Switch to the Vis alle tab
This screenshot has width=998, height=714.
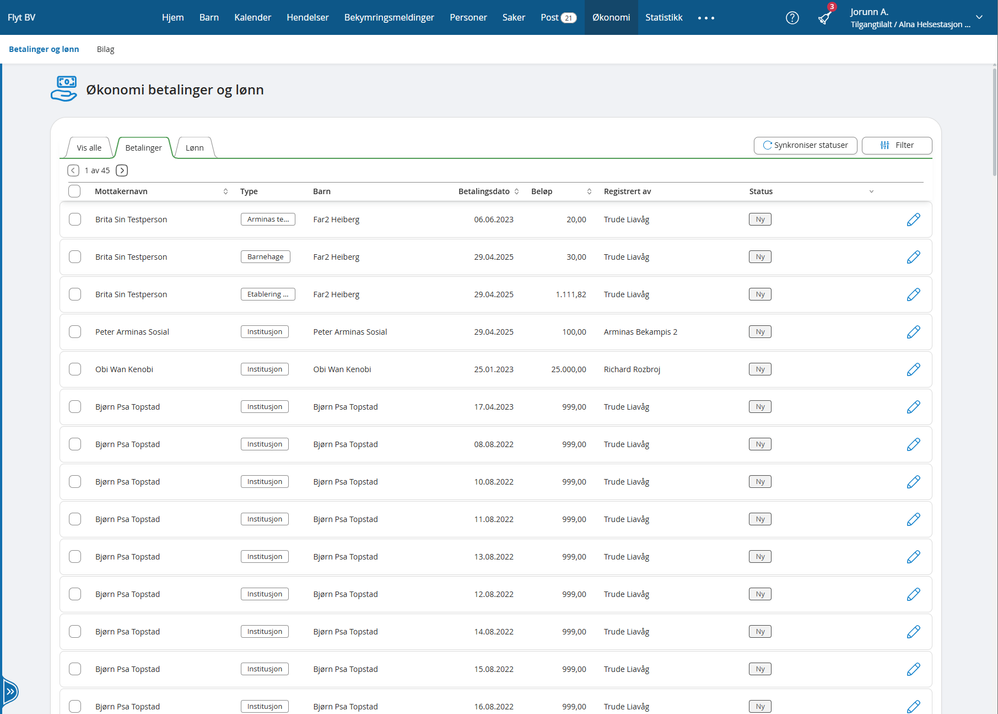pos(89,148)
